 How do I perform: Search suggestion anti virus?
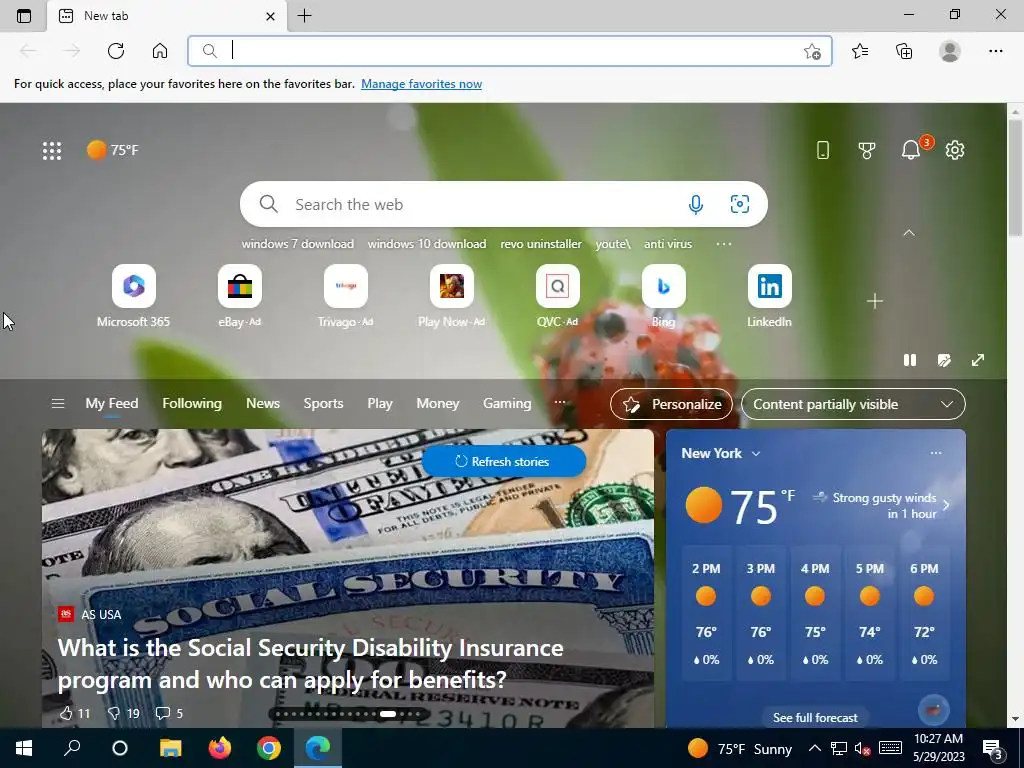[668, 244]
